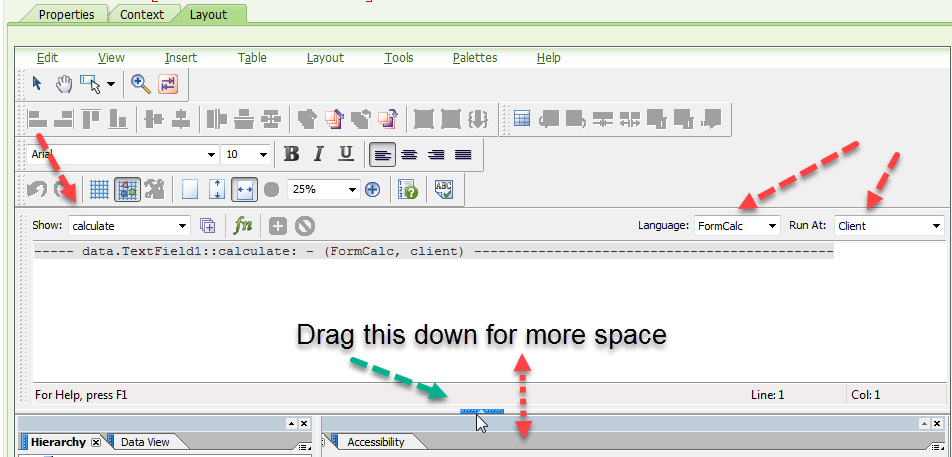Click the Merge Cells icon
952x457 pixels.
602,119
